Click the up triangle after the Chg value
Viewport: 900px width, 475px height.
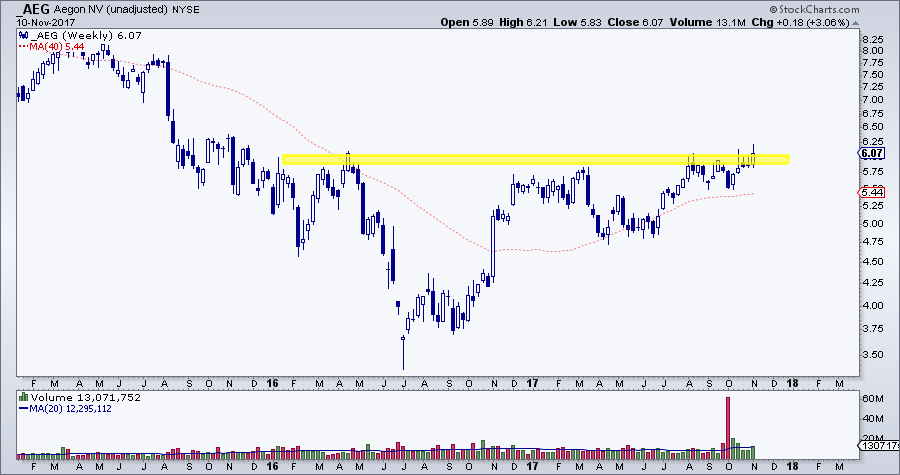point(855,23)
